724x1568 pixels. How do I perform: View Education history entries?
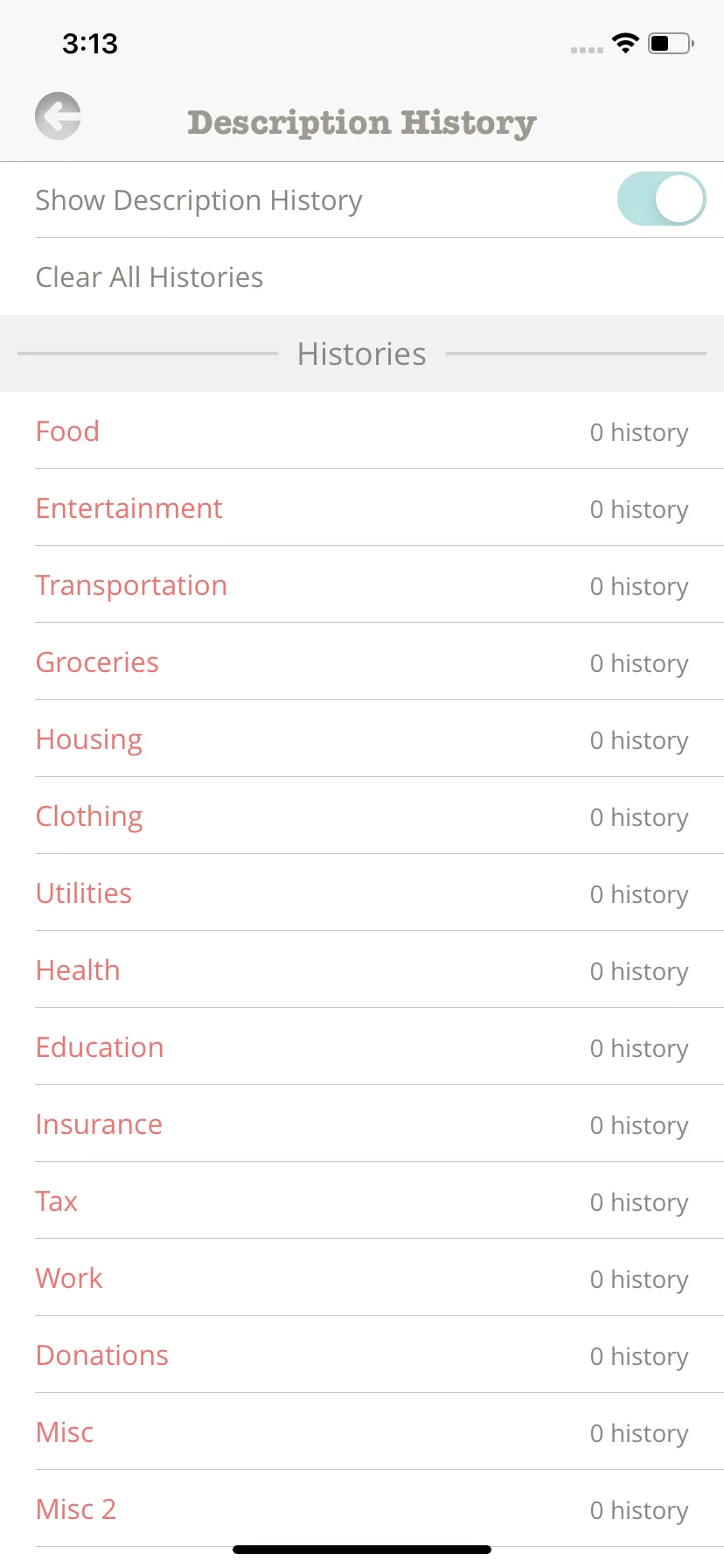(x=362, y=1046)
